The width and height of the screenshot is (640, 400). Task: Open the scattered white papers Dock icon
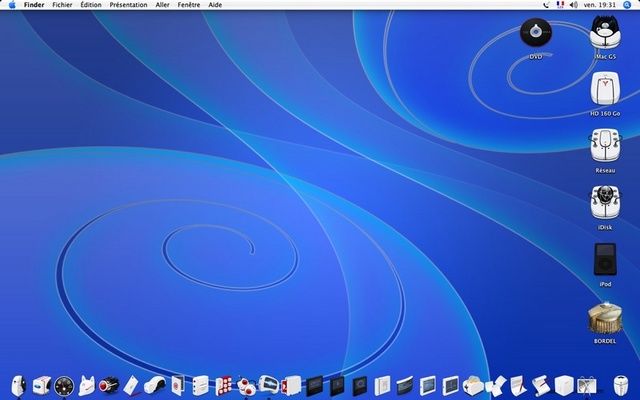point(496,386)
